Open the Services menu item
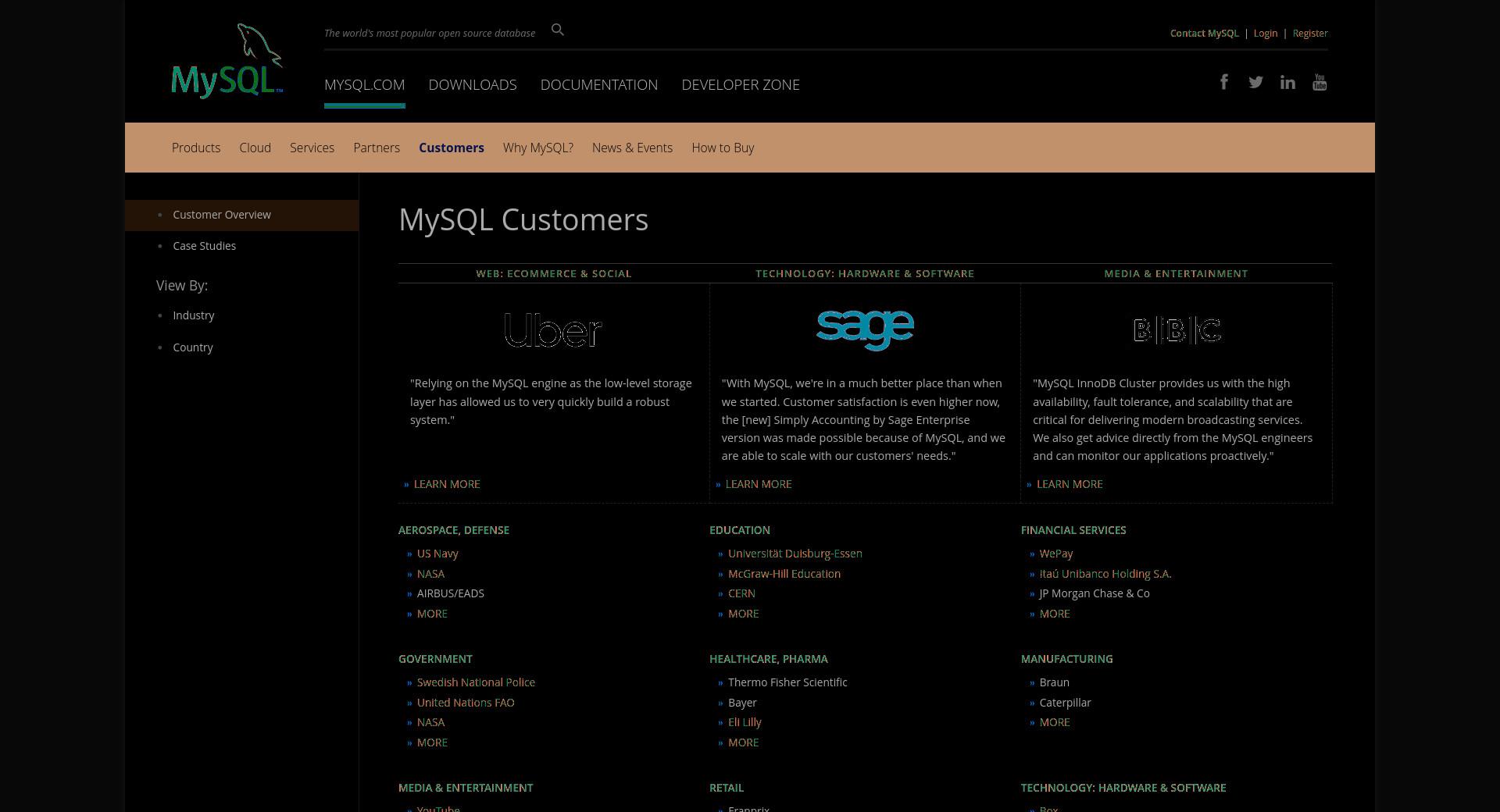Viewport: 1500px width, 812px height. (312, 148)
